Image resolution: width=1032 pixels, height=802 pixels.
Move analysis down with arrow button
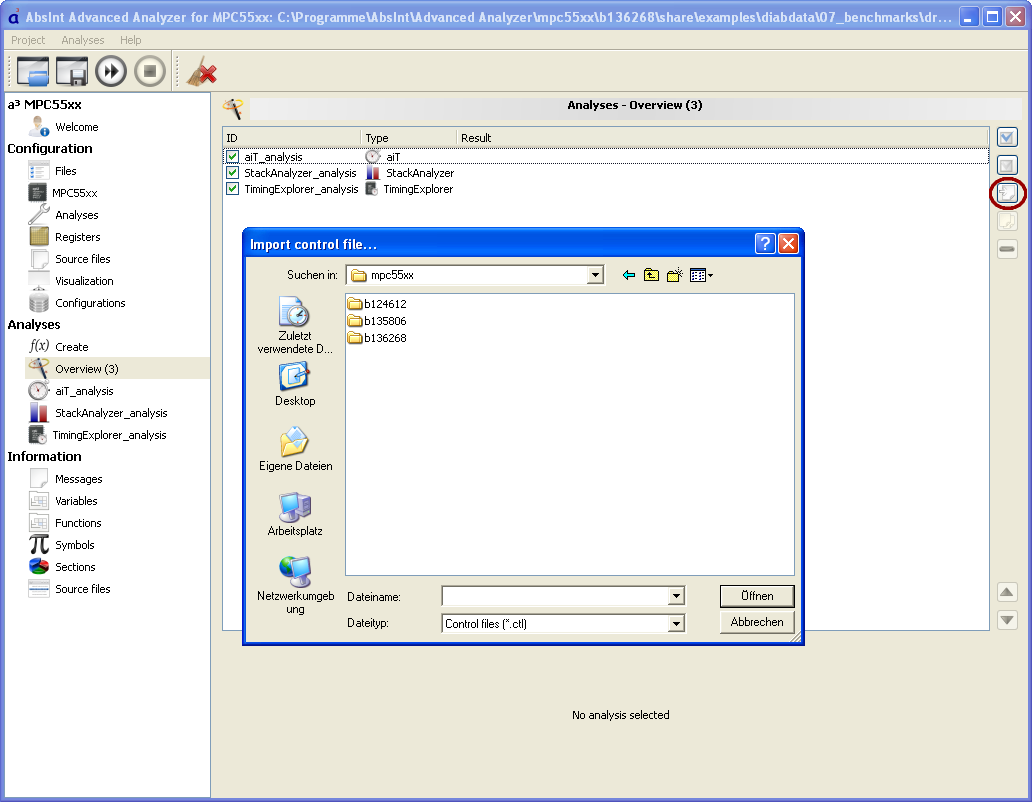pos(1007,620)
